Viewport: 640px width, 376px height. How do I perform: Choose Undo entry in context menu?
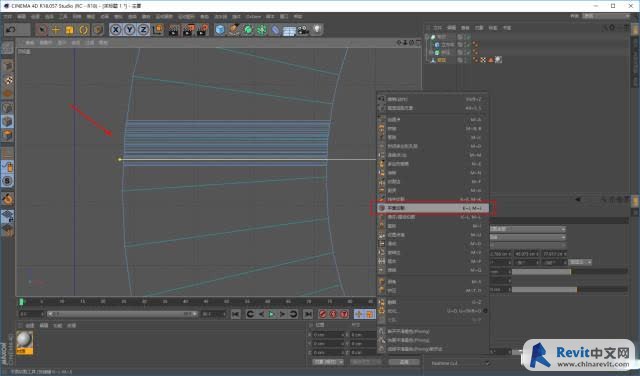[x=433, y=99]
